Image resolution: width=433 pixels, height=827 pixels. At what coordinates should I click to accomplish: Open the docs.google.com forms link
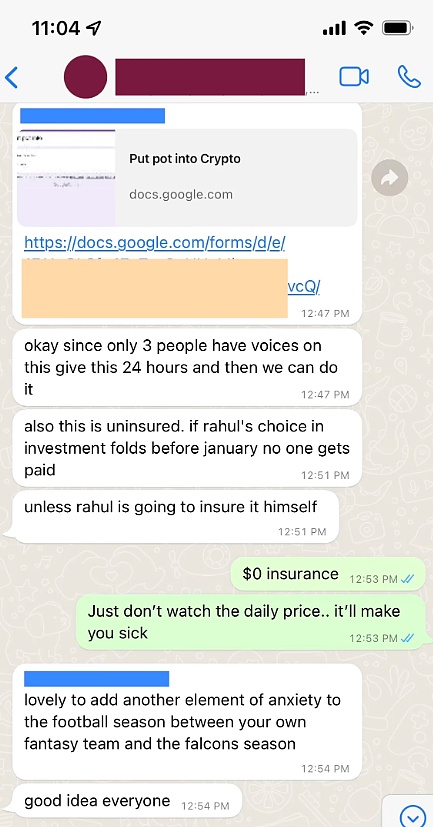coord(155,243)
